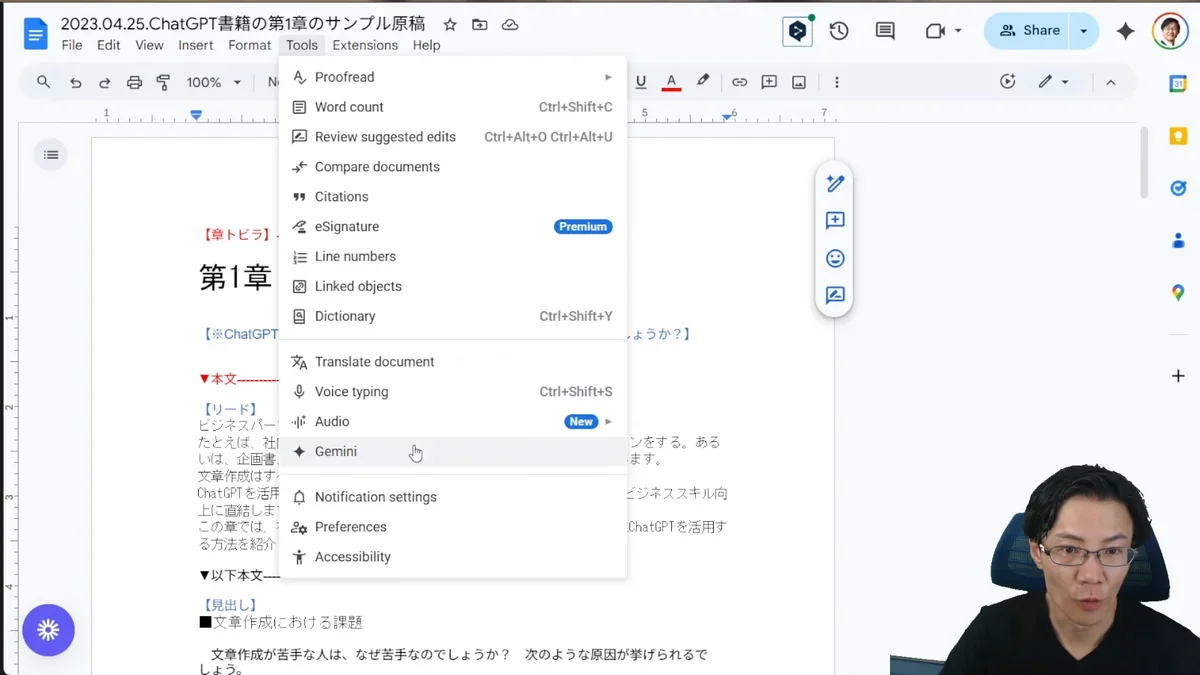Open zoom level 100% dropdown

(x=214, y=82)
